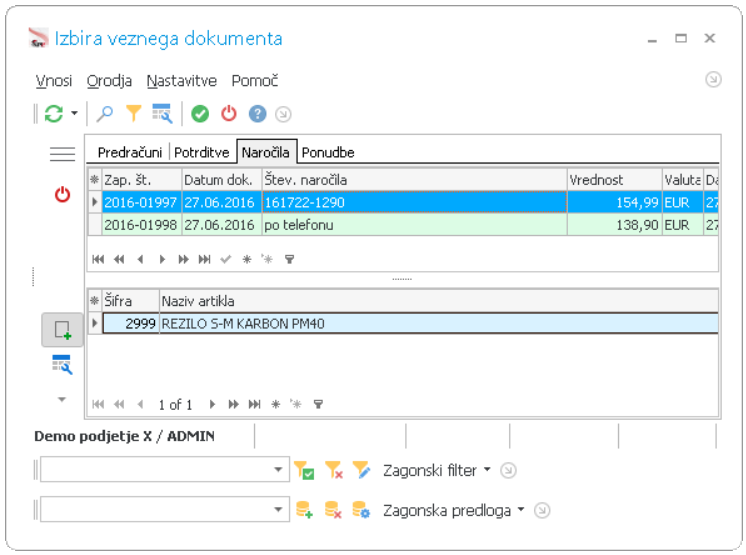Click 'po telefonu' cell

click(414, 224)
